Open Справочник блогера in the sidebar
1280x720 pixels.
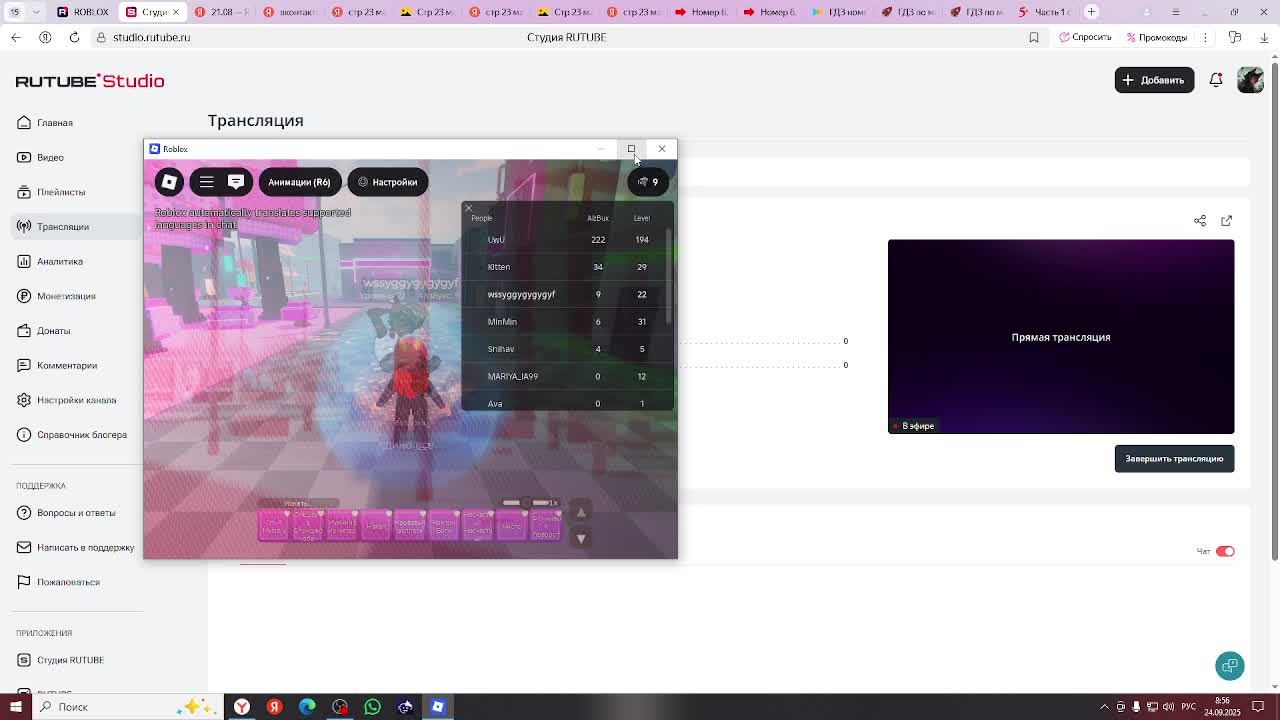click(x=82, y=435)
